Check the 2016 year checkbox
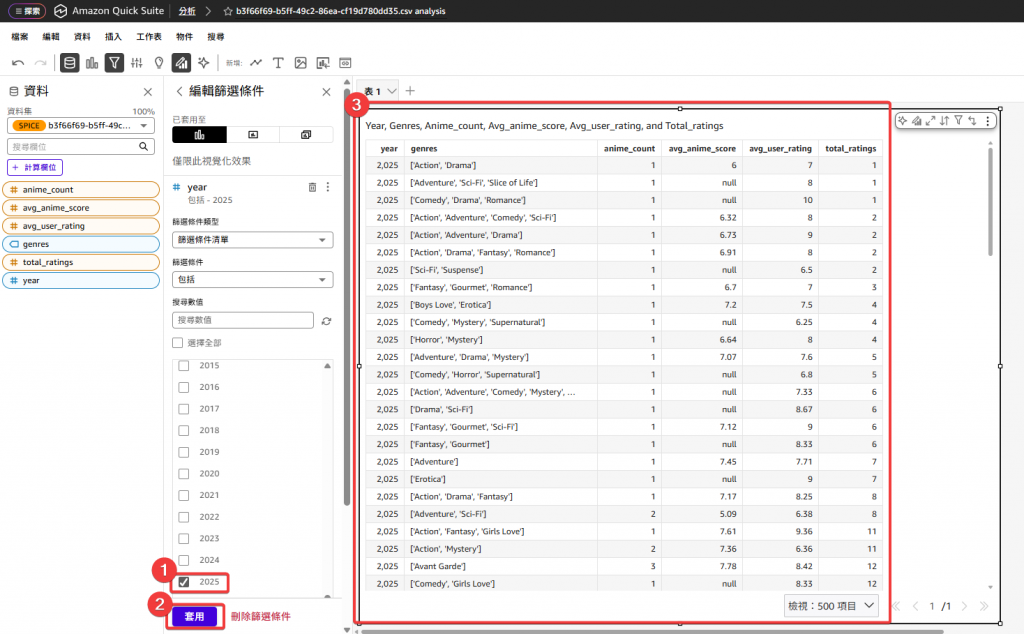This screenshot has width=1024, height=634. pos(184,387)
